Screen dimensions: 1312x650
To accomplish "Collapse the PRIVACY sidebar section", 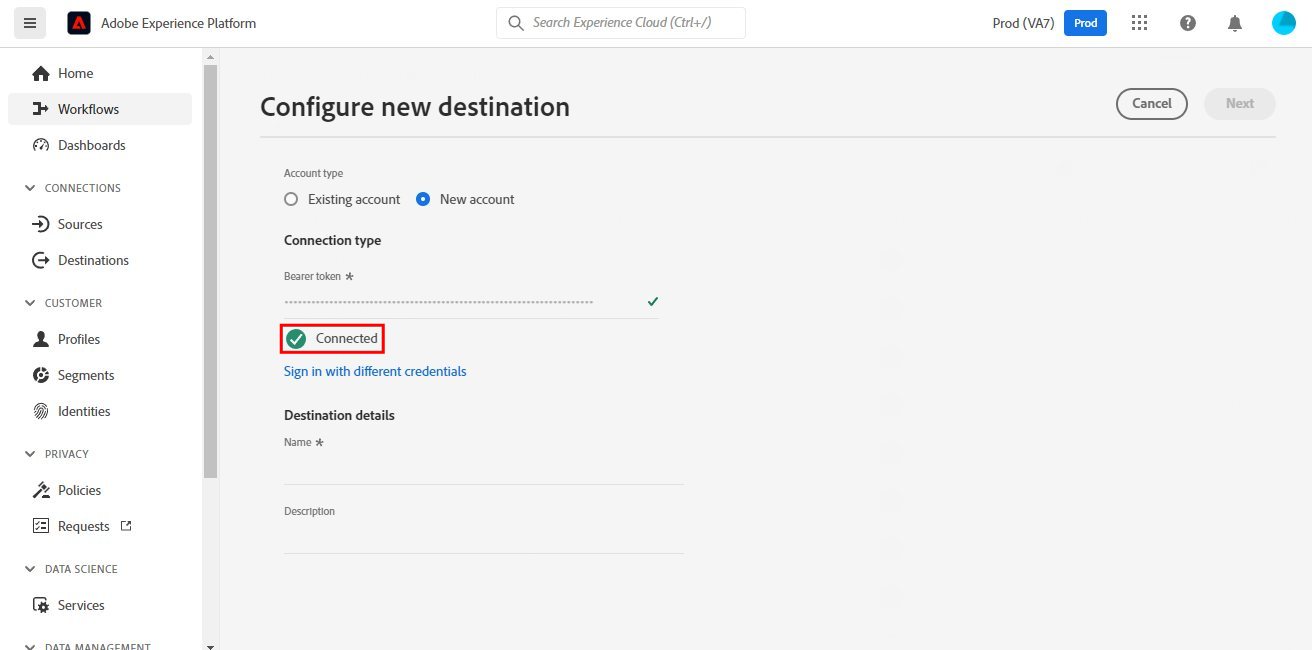I will pyautogui.click(x=29, y=454).
